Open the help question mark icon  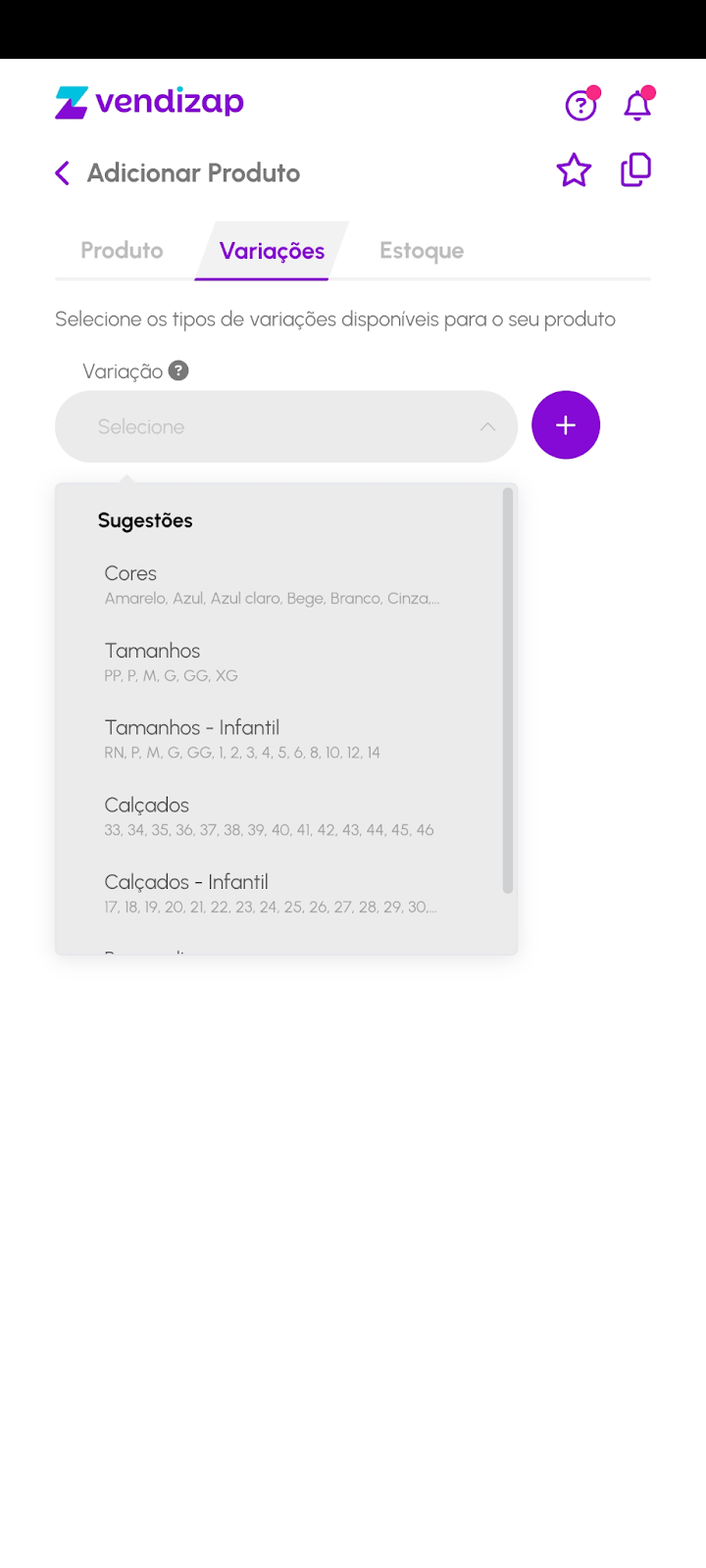581,104
